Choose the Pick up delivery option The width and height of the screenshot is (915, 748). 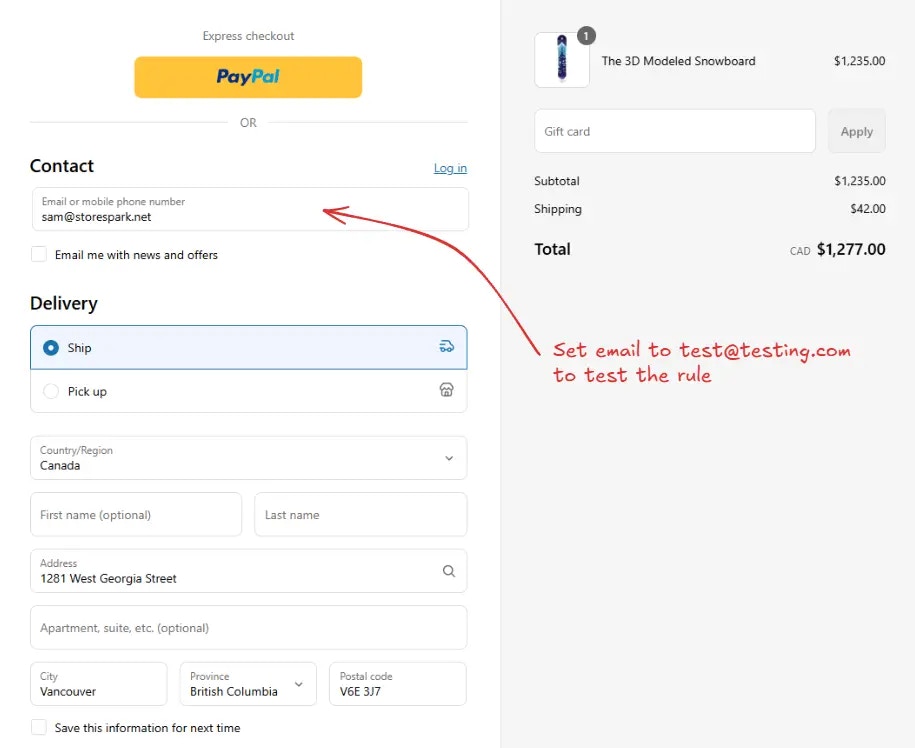[249, 391]
